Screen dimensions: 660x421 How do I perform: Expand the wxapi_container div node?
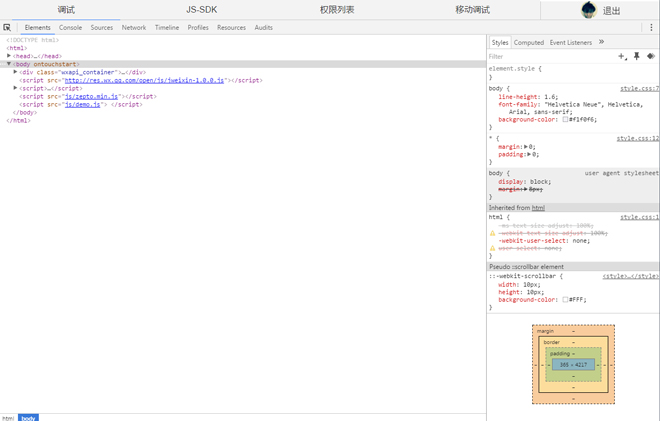tap(16, 72)
